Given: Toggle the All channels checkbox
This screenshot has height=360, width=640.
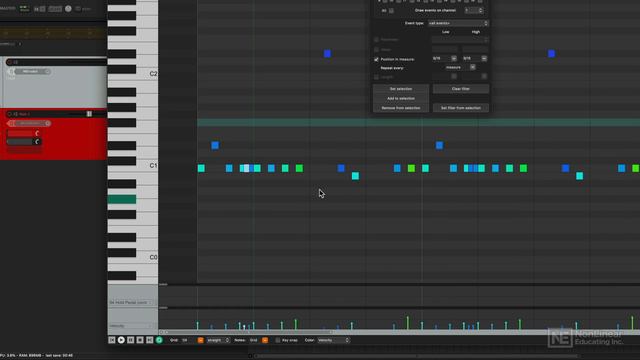Looking at the screenshot, I should [x=391, y=11].
